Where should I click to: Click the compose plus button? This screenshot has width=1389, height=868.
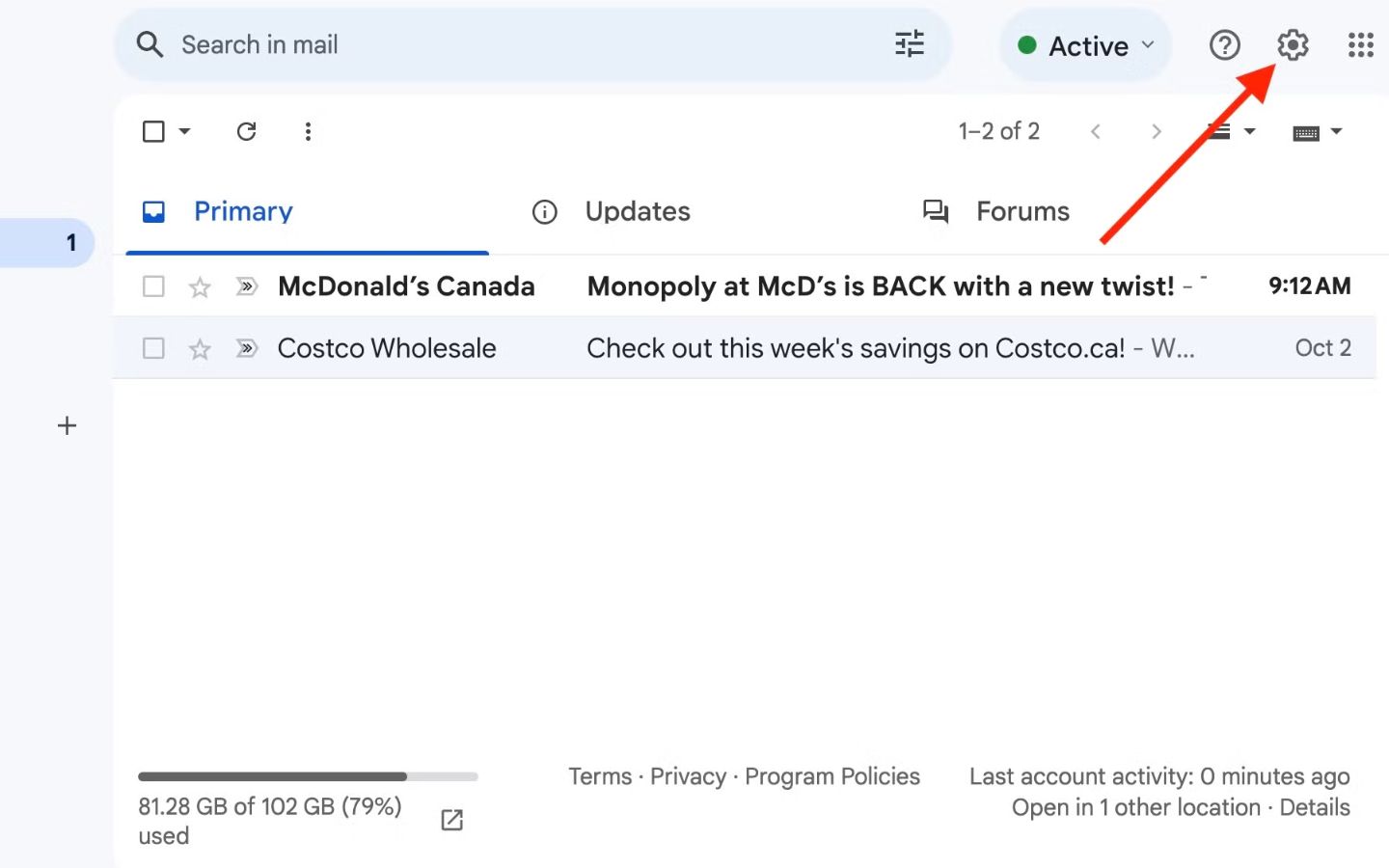(x=67, y=424)
